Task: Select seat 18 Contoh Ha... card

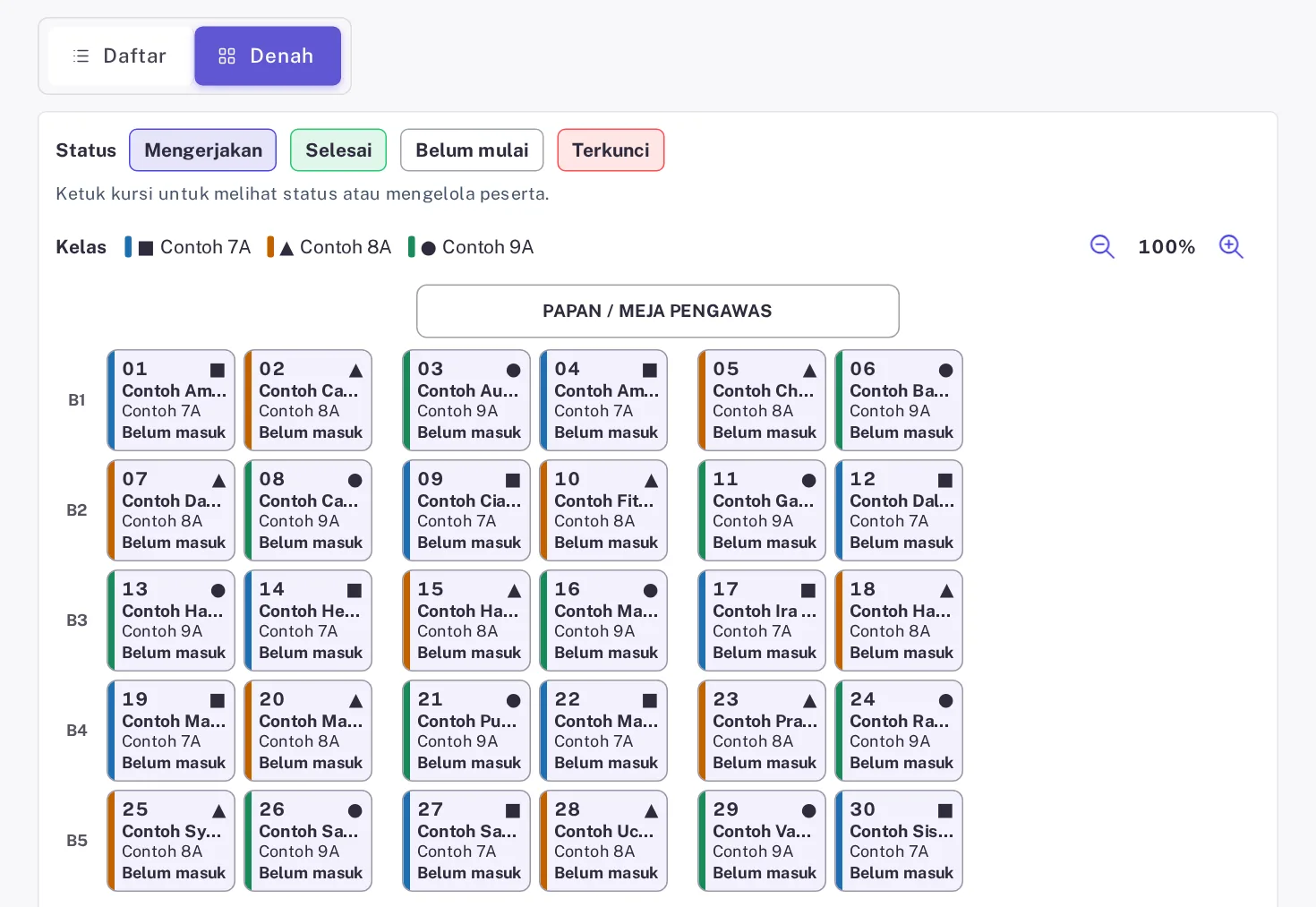Action: click(899, 620)
